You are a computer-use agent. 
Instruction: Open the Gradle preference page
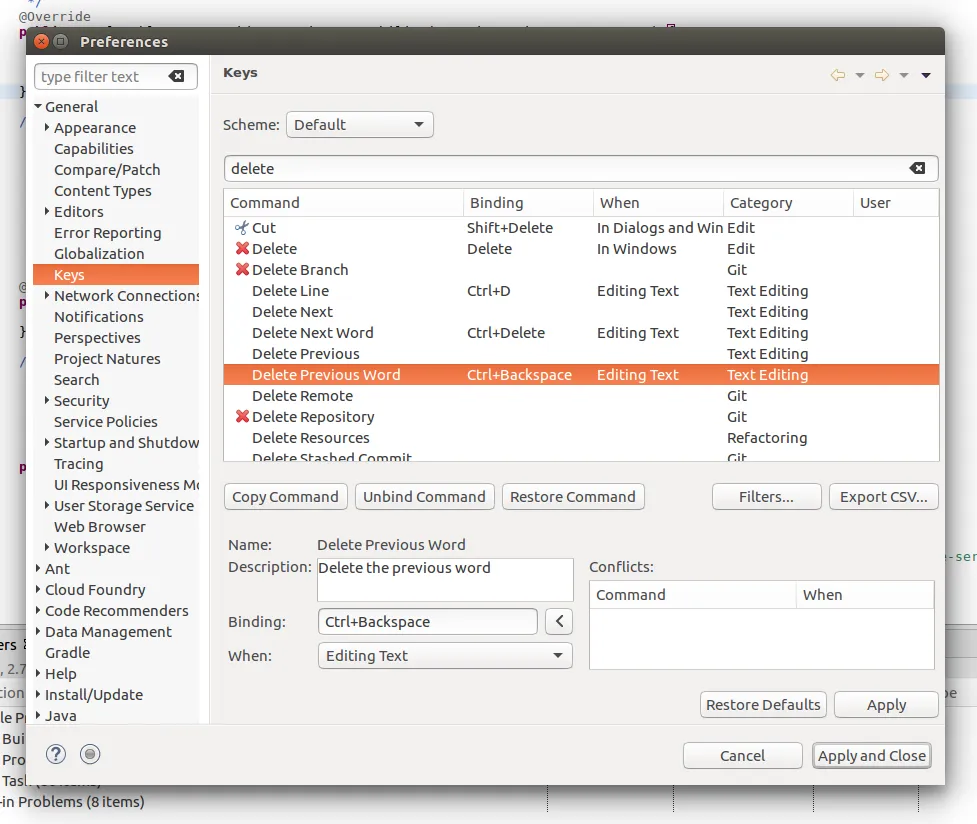point(67,653)
